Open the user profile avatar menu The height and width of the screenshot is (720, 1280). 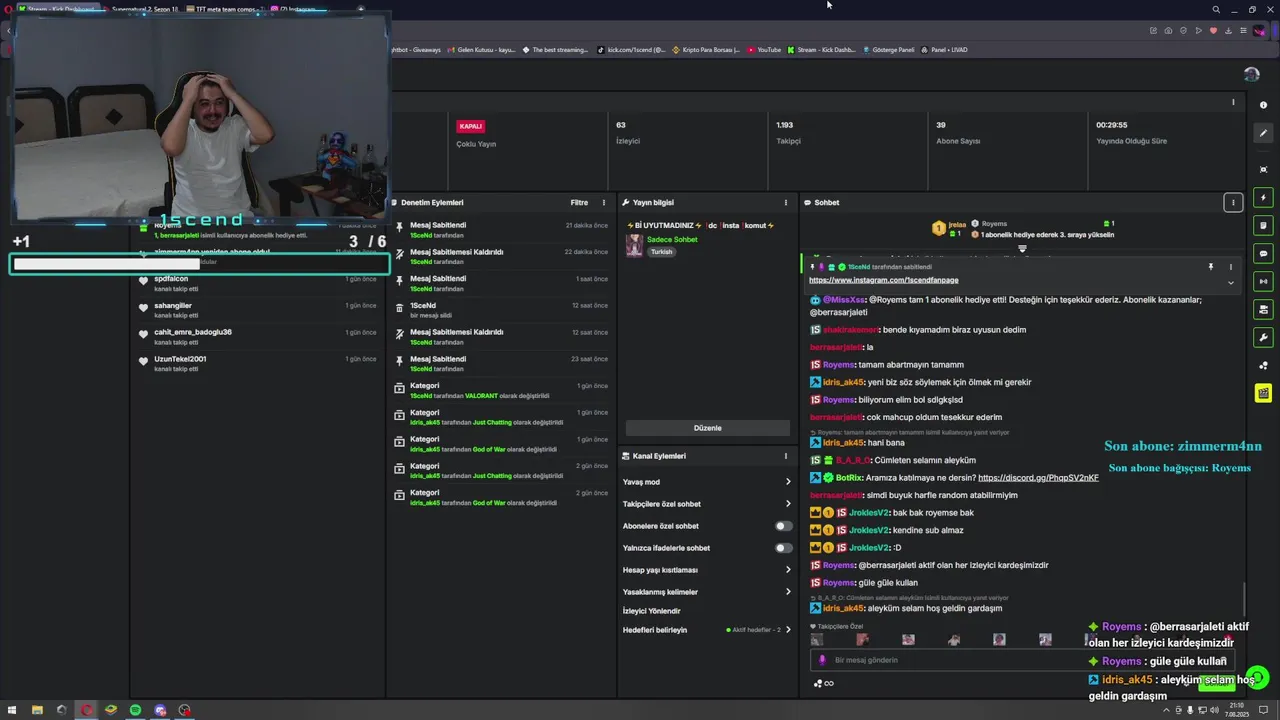pyautogui.click(x=1251, y=74)
